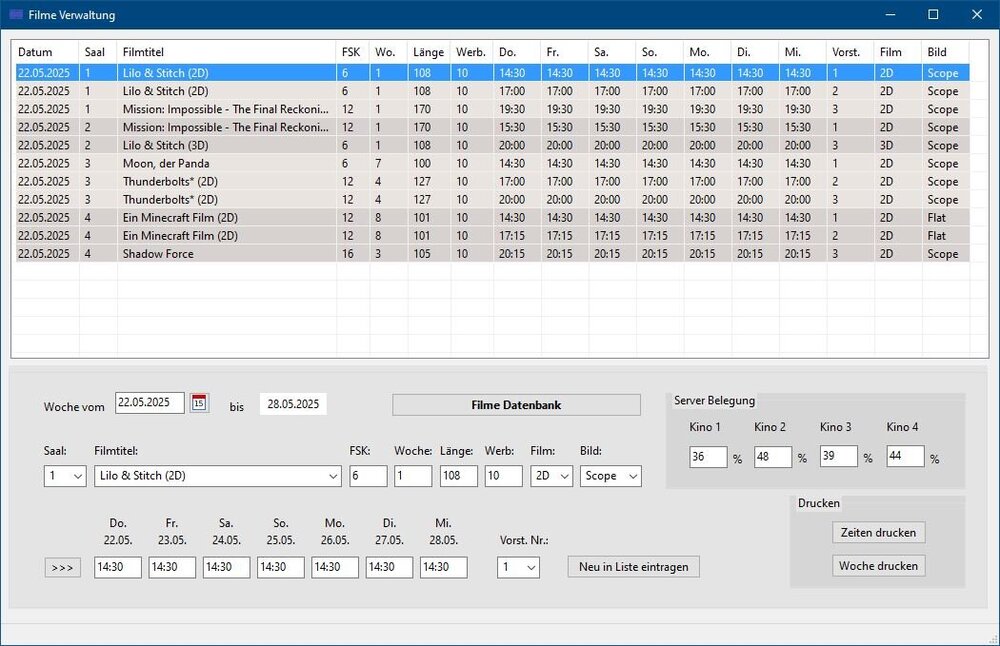Click the Filme Datenbank button
1000x646 pixels.
(x=515, y=405)
